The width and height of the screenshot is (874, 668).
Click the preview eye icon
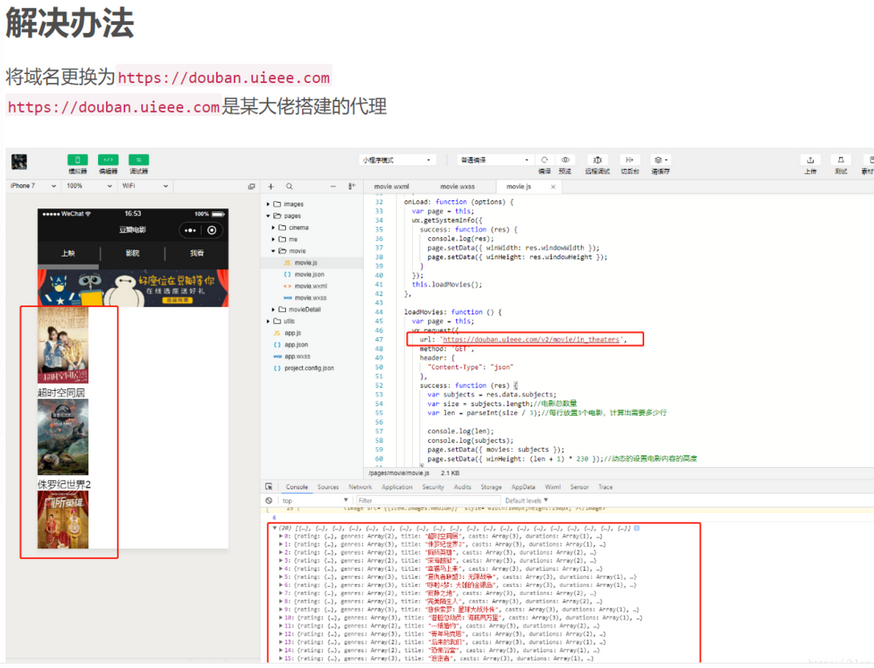tap(565, 159)
